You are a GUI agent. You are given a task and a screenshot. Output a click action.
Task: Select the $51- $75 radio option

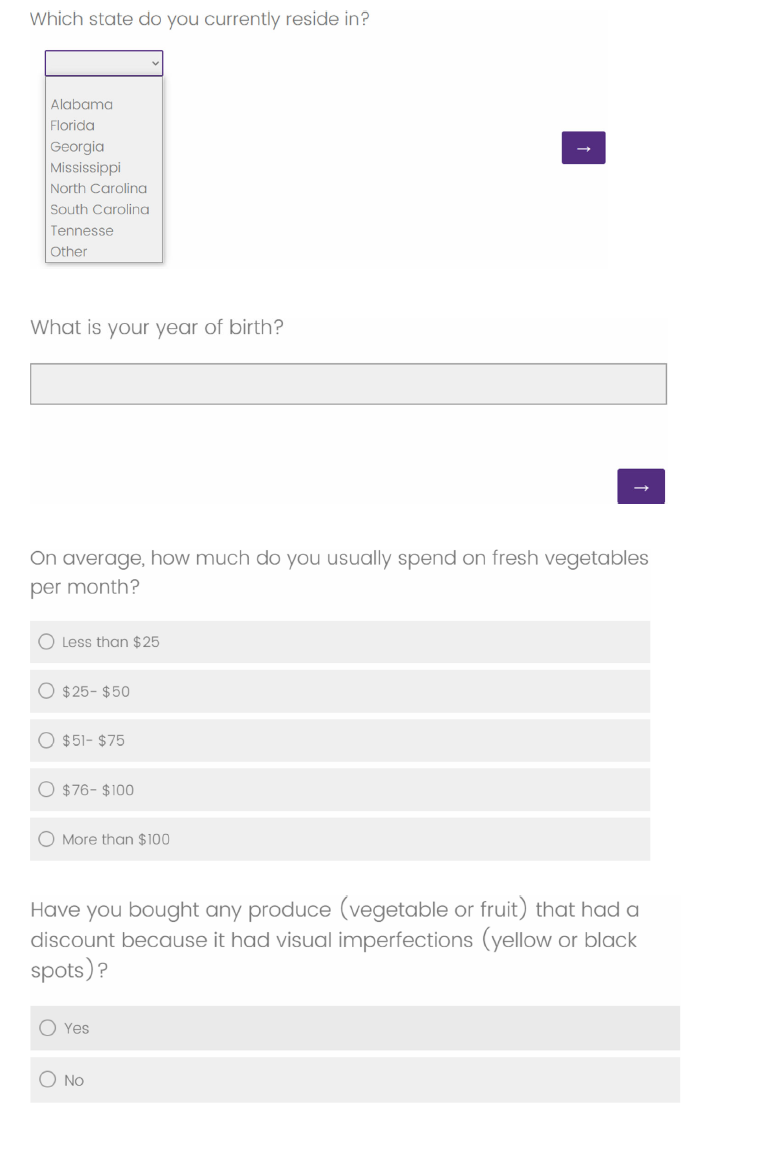coord(47,740)
